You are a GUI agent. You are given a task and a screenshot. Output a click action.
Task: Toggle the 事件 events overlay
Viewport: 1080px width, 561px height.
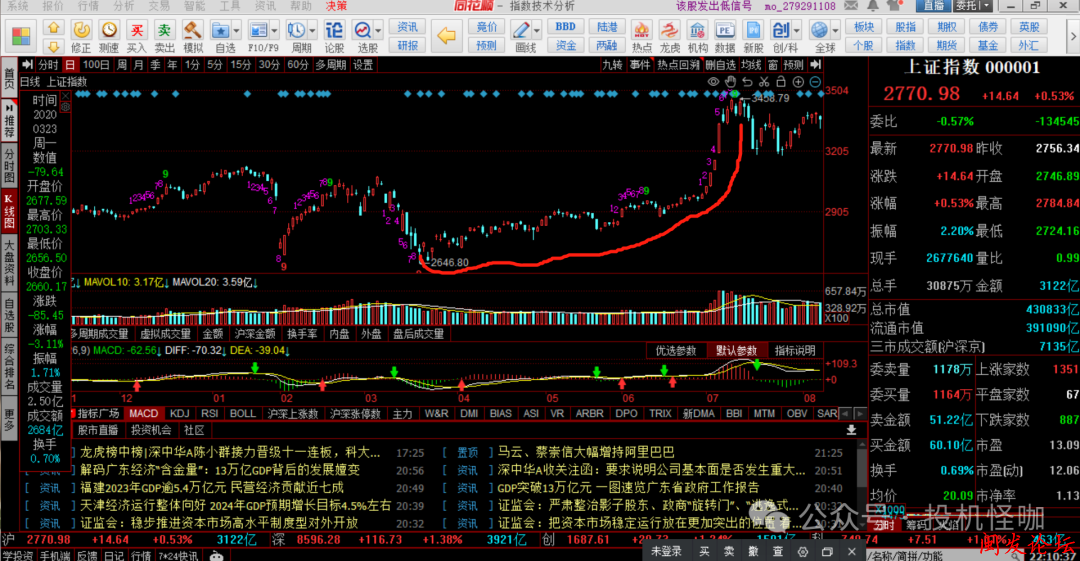click(640, 65)
